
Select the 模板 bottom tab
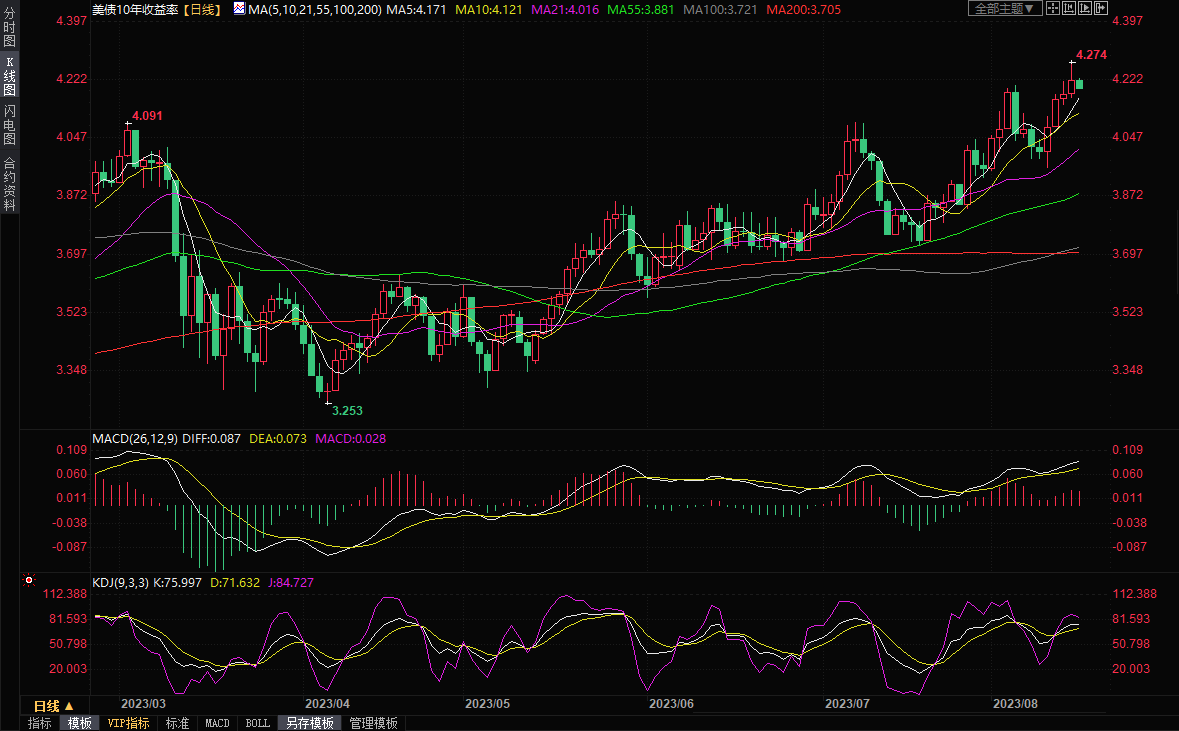tap(80, 723)
